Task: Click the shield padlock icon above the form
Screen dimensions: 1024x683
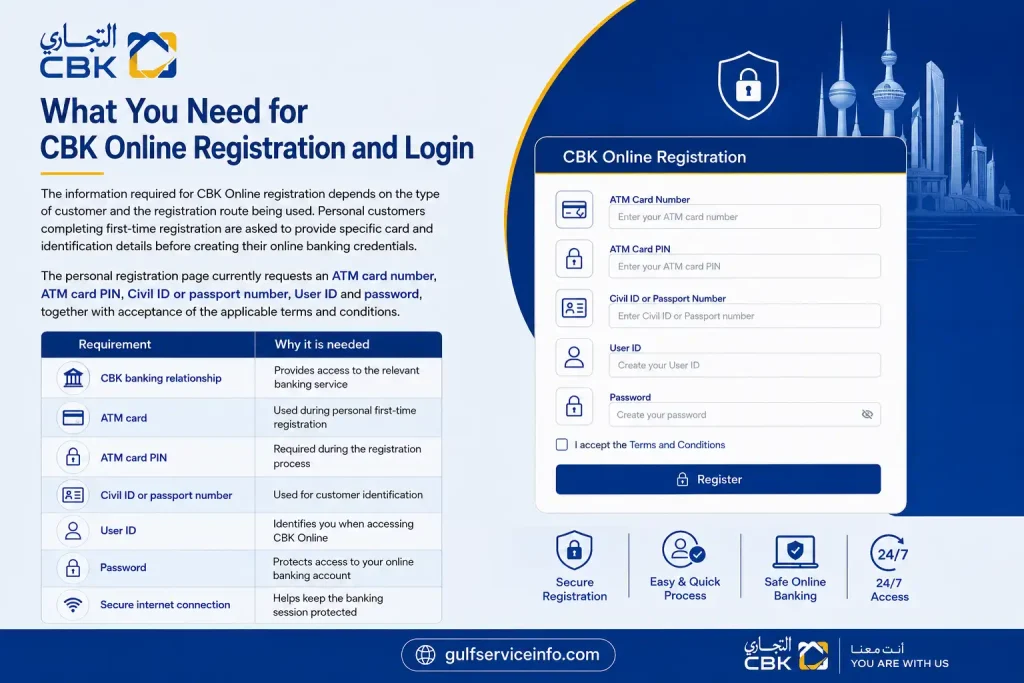Action: click(748, 86)
